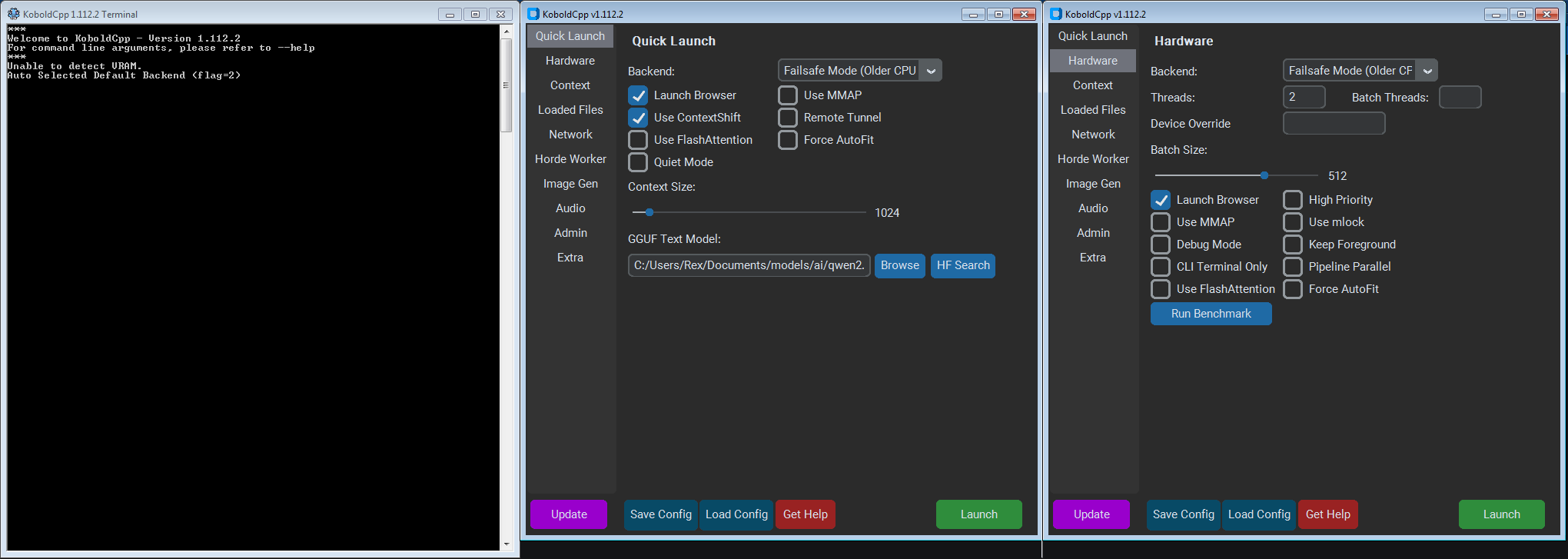Image resolution: width=1568 pixels, height=559 pixels.
Task: Click the Threads input field
Action: coord(1304,97)
